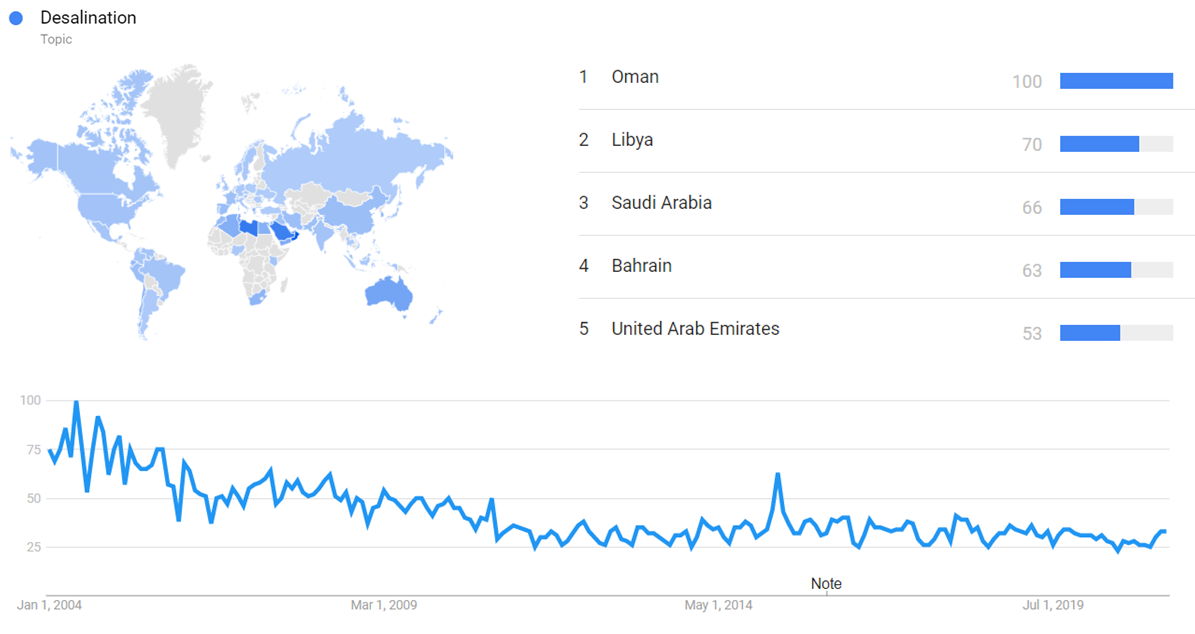This screenshot has width=1195, height=634.
Task: Click the Jan 1, 2004 axis label
Action: click(x=48, y=605)
